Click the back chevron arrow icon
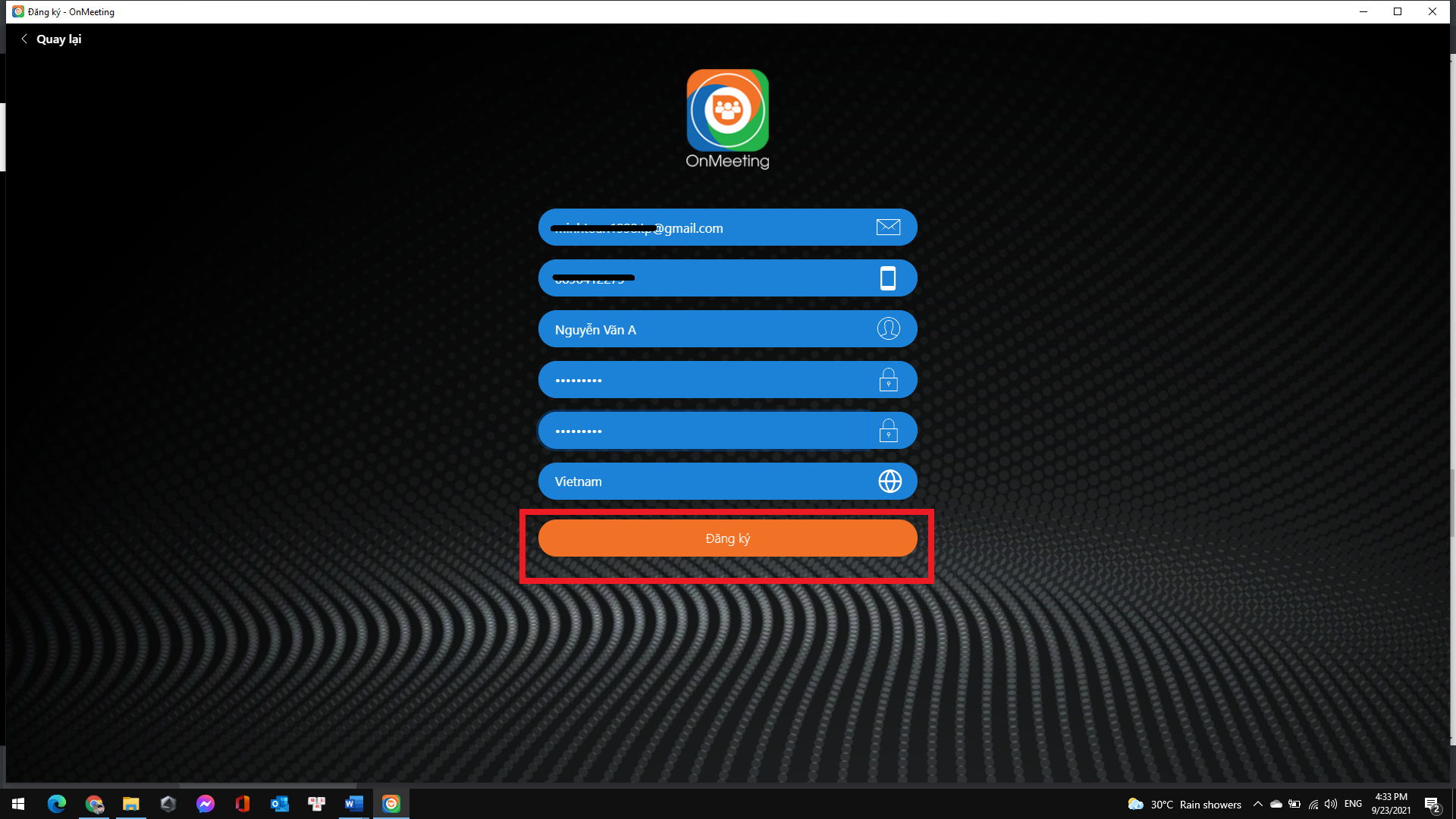 pos(24,39)
